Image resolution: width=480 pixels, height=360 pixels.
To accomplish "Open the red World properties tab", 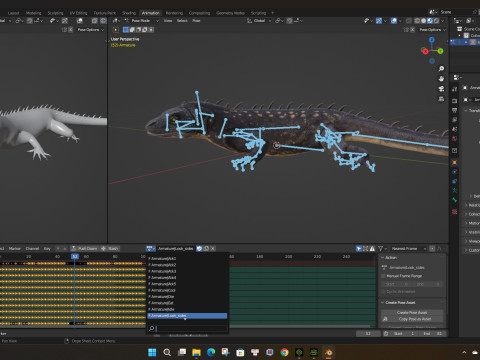I will pyautogui.click(x=455, y=138).
